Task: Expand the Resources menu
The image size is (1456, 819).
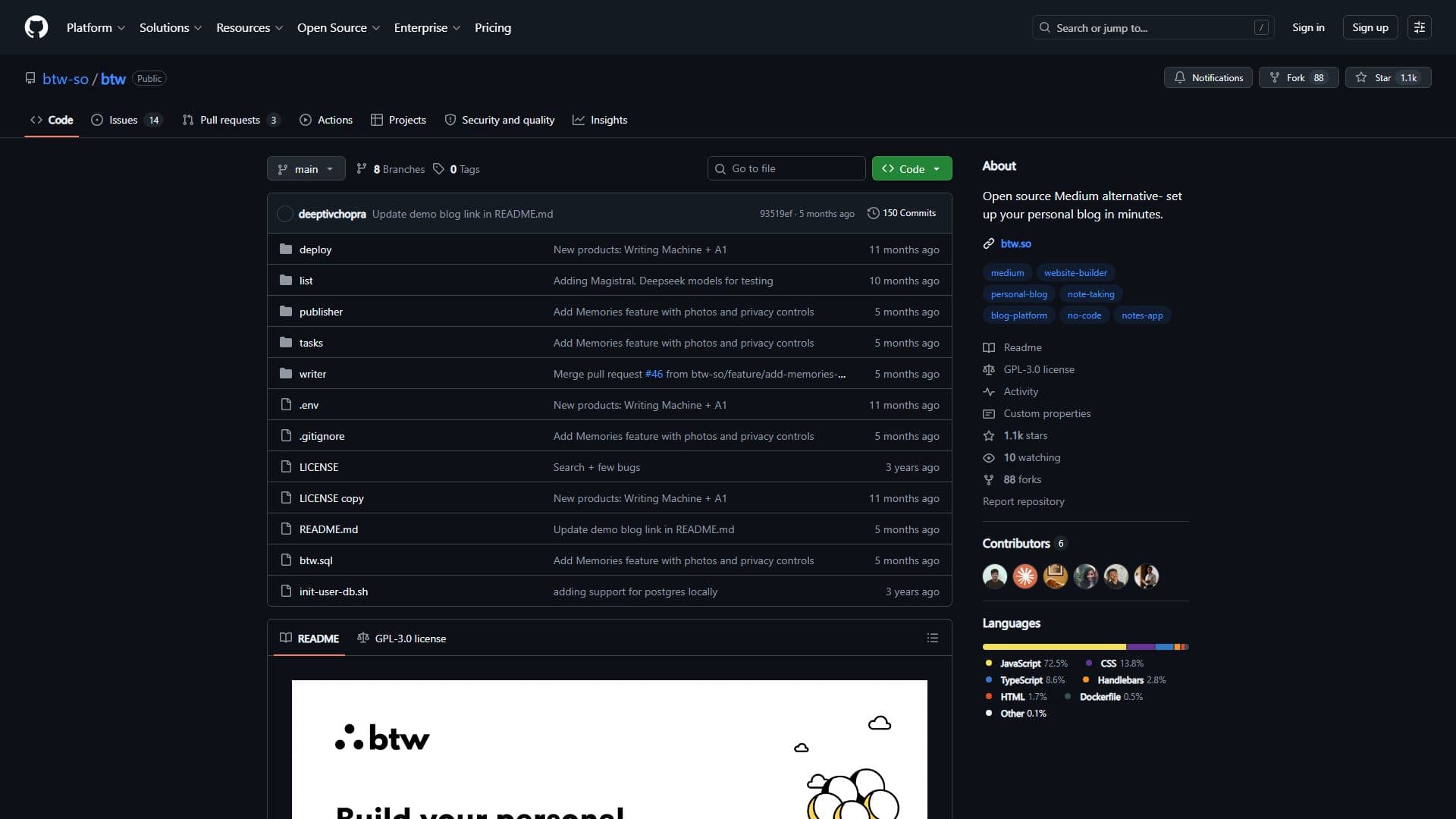Action: [249, 27]
